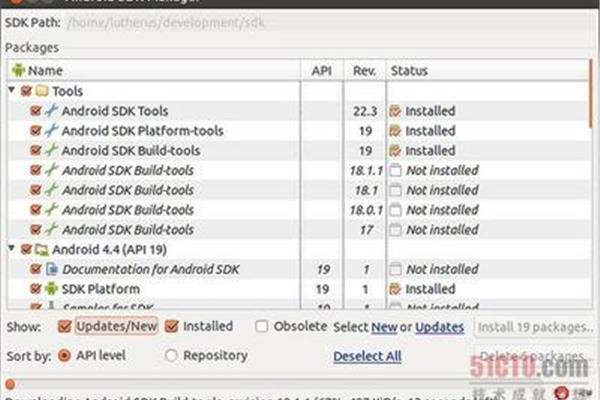The width and height of the screenshot is (600, 400).
Task: Uncheck Build-tools revision 17 checkbox
Action: click(x=36, y=230)
